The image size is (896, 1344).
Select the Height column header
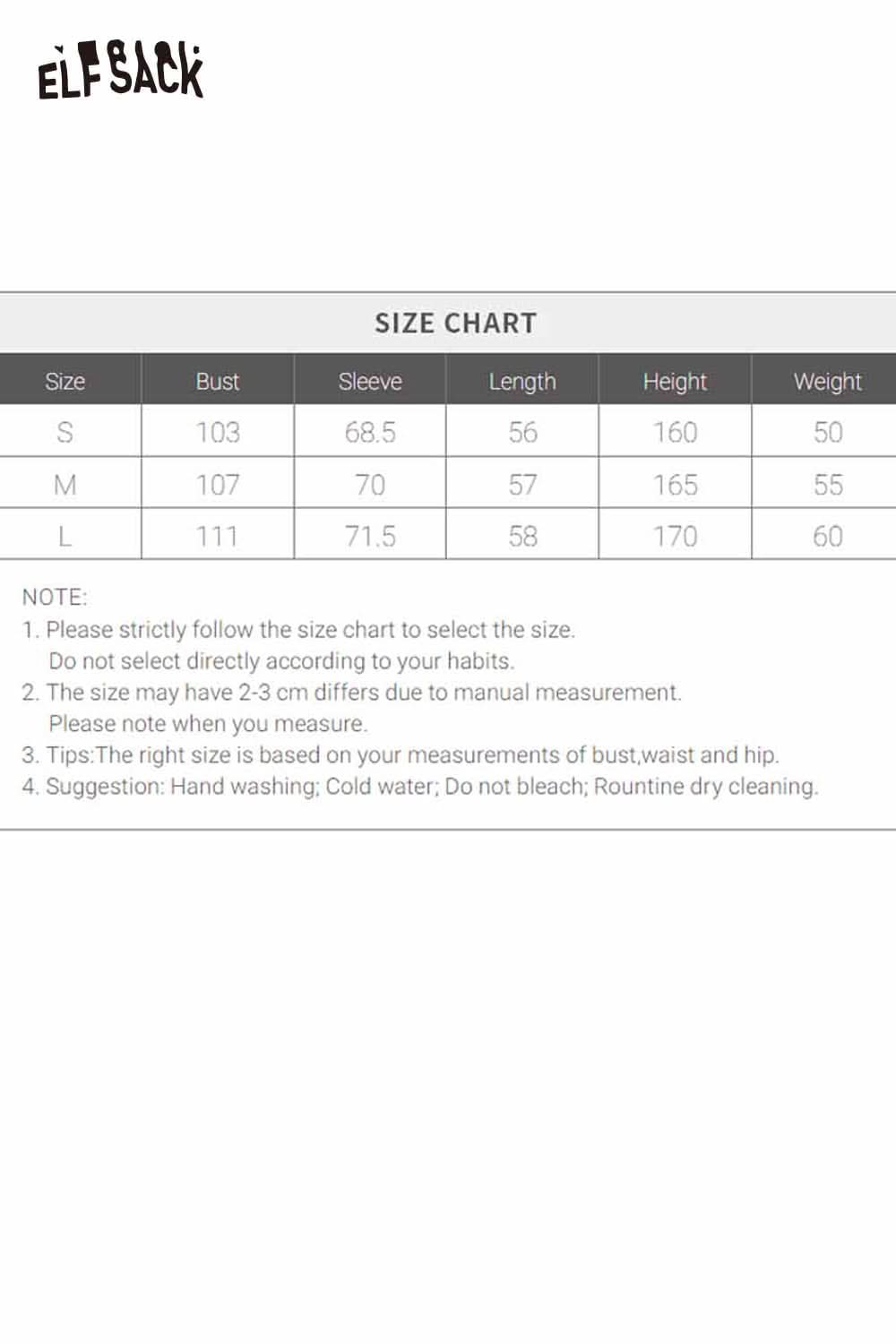tap(675, 382)
